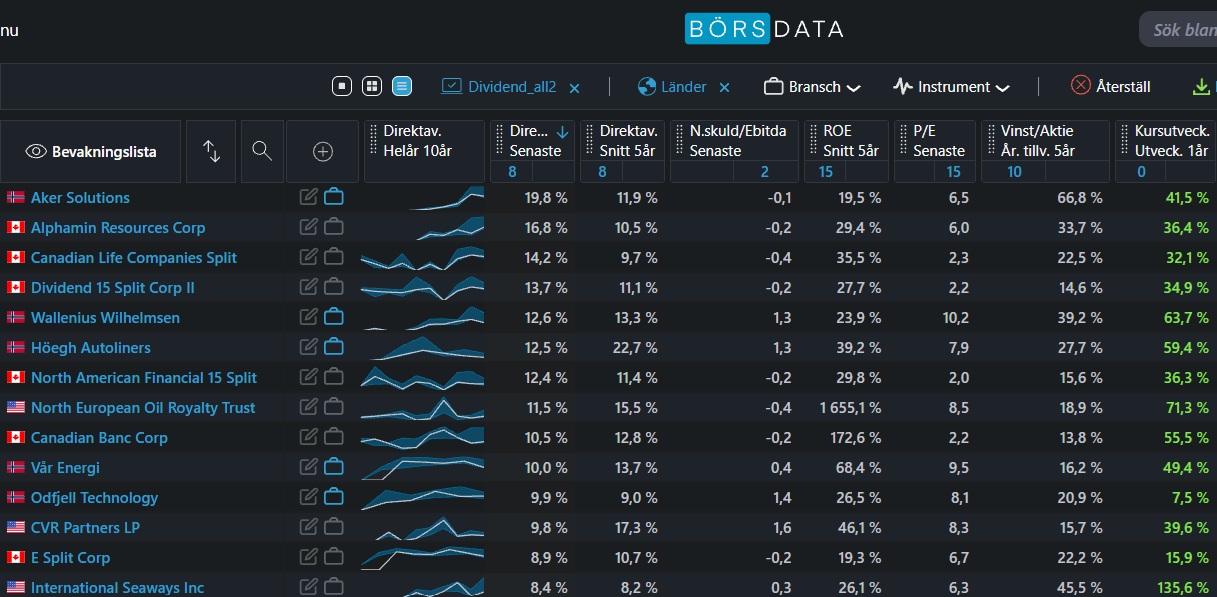Screen dimensions: 1217x597
Task: Remove the Dividend_all2 filter with its X
Action: (x=575, y=88)
